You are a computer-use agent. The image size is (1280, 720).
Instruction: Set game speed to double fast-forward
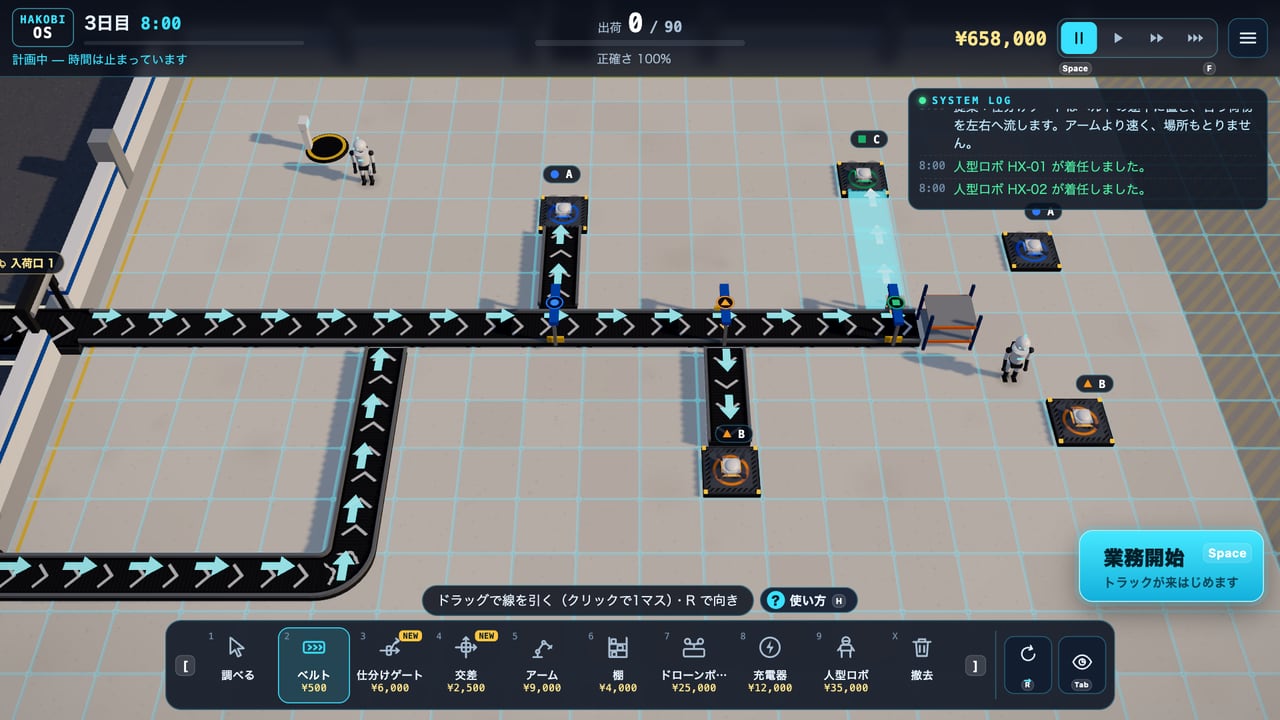1157,38
